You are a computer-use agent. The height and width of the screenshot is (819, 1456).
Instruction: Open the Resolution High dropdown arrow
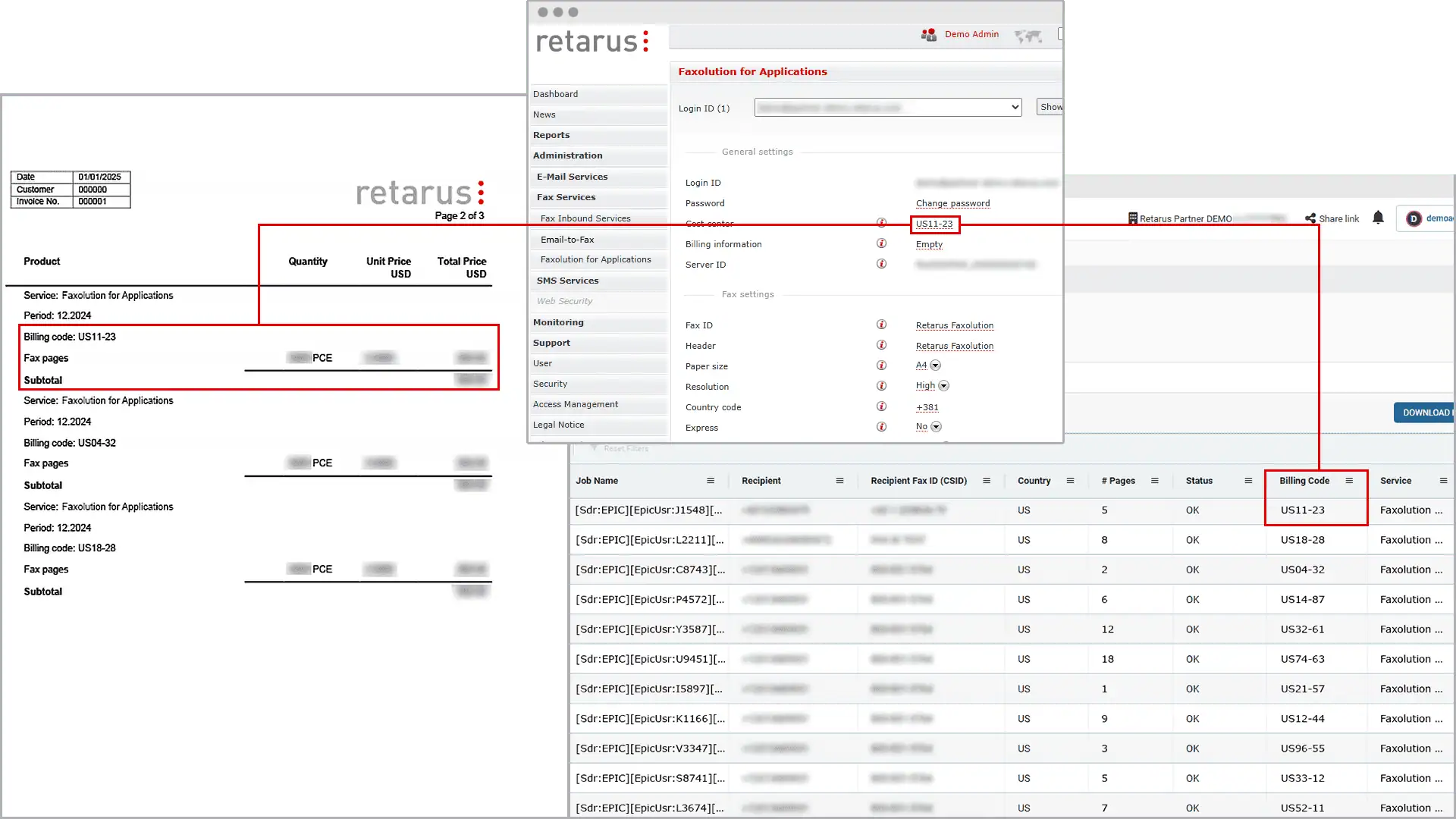coord(943,386)
